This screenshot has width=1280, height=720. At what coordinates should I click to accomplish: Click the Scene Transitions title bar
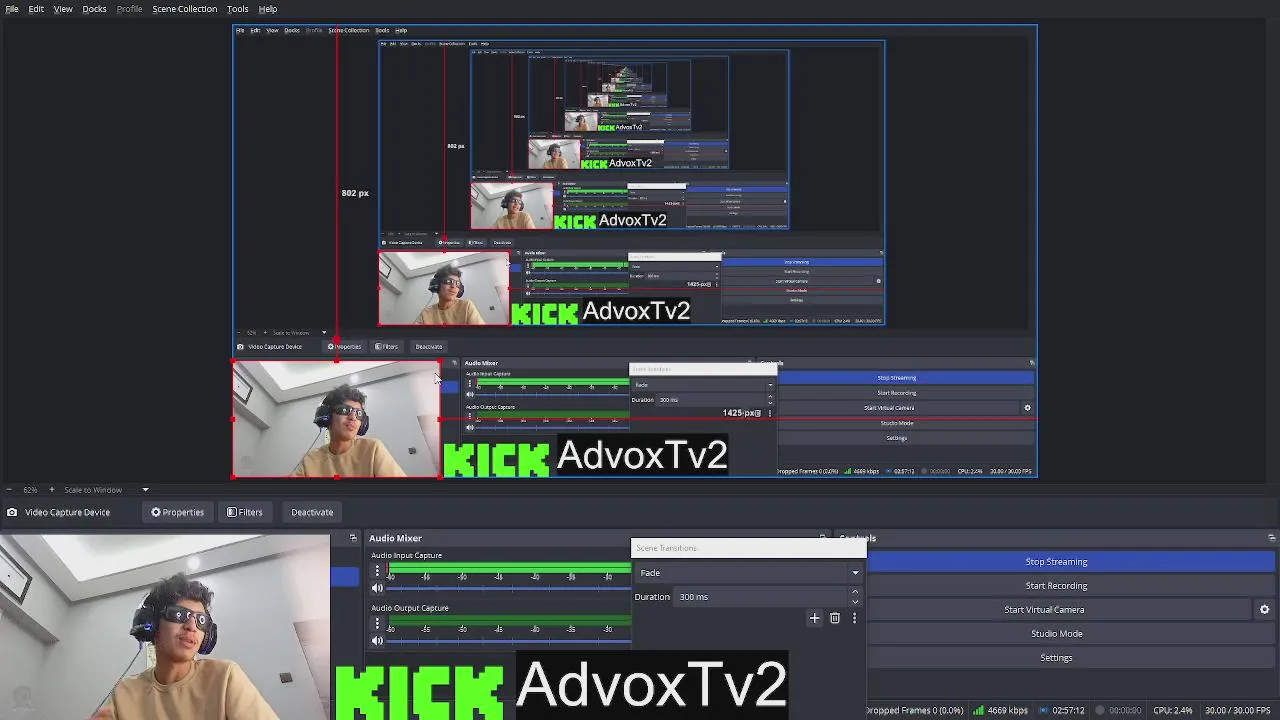[x=748, y=548]
